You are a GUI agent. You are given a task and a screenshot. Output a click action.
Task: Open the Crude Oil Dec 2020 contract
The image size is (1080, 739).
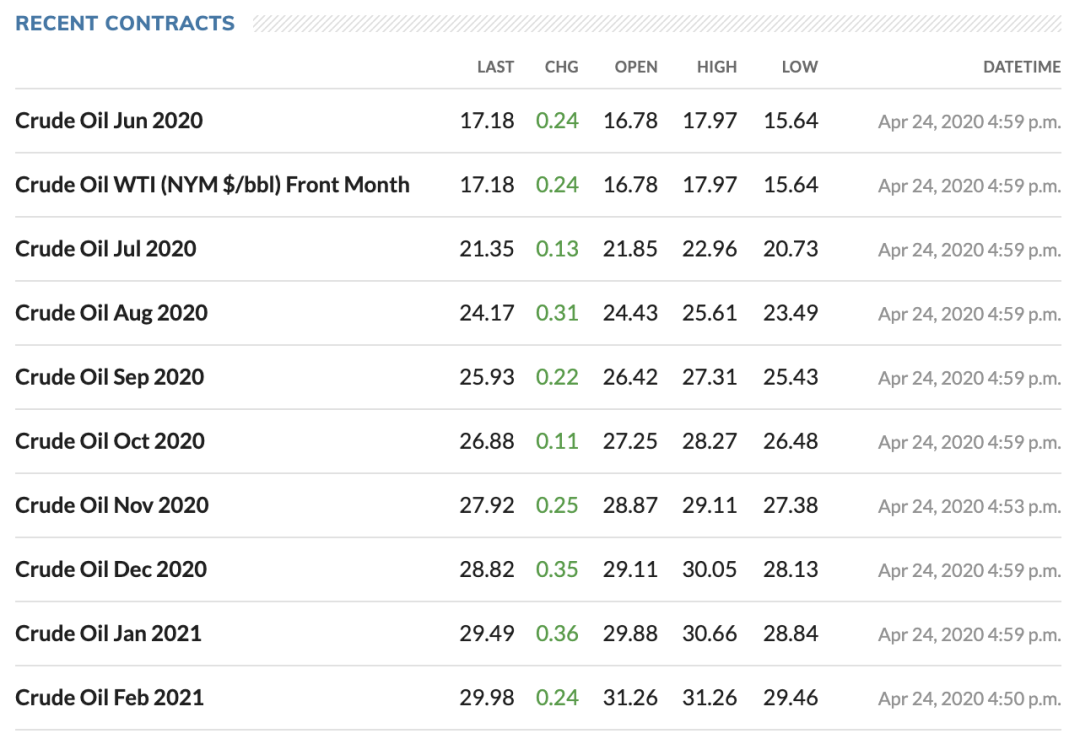point(111,569)
